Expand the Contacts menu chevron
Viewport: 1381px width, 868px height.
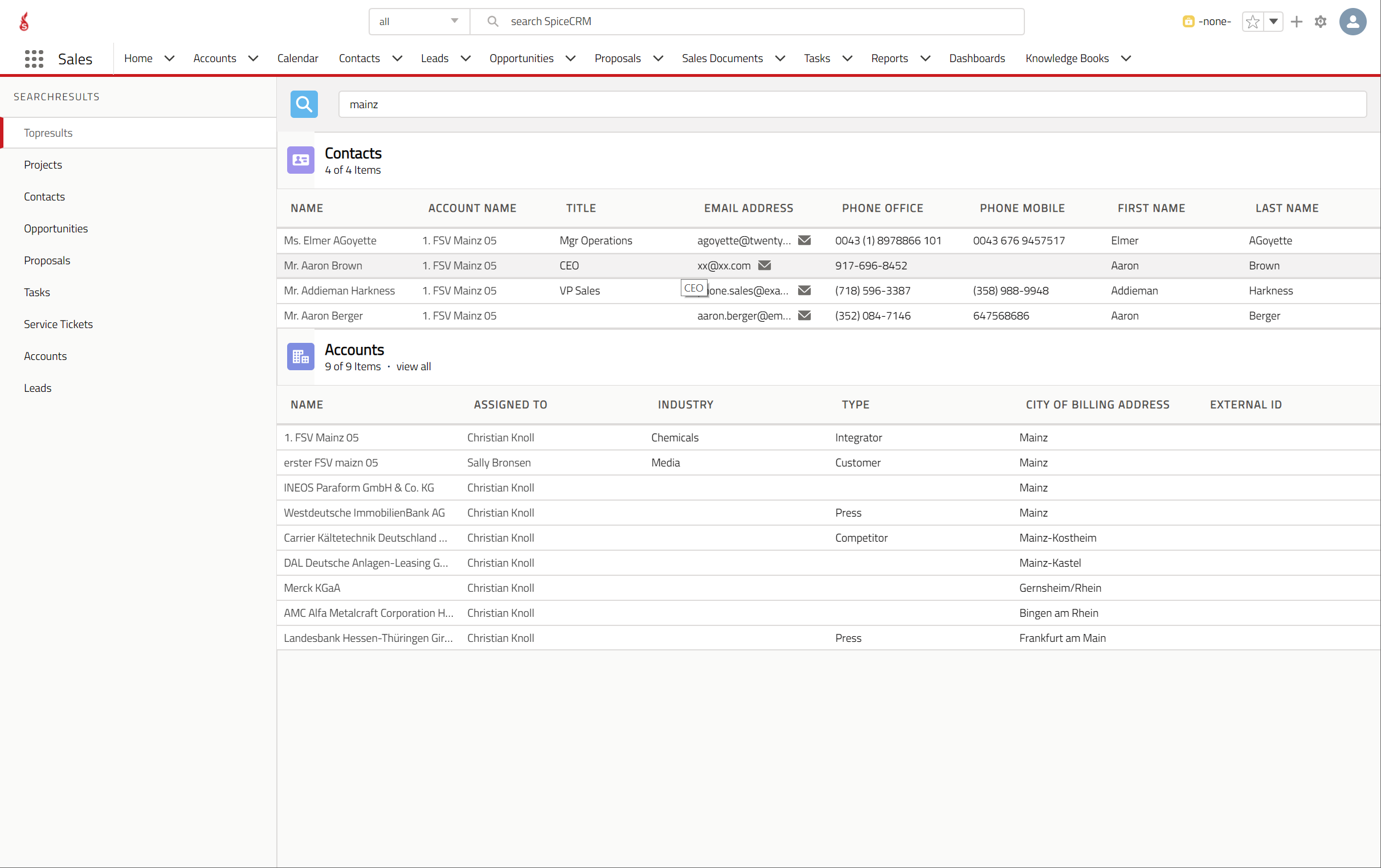397,59
